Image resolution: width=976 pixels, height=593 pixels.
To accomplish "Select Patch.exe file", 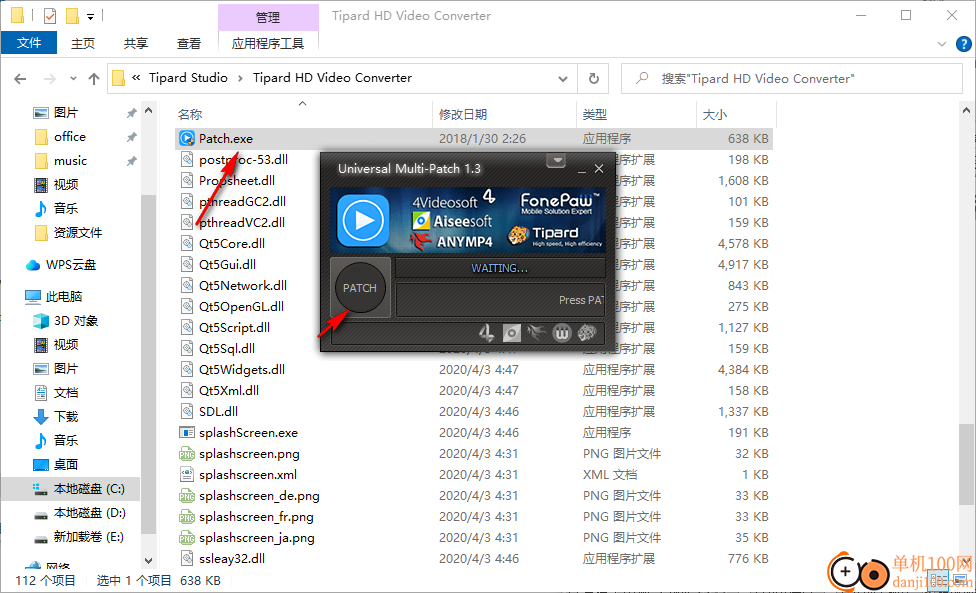I will (x=474, y=139).
